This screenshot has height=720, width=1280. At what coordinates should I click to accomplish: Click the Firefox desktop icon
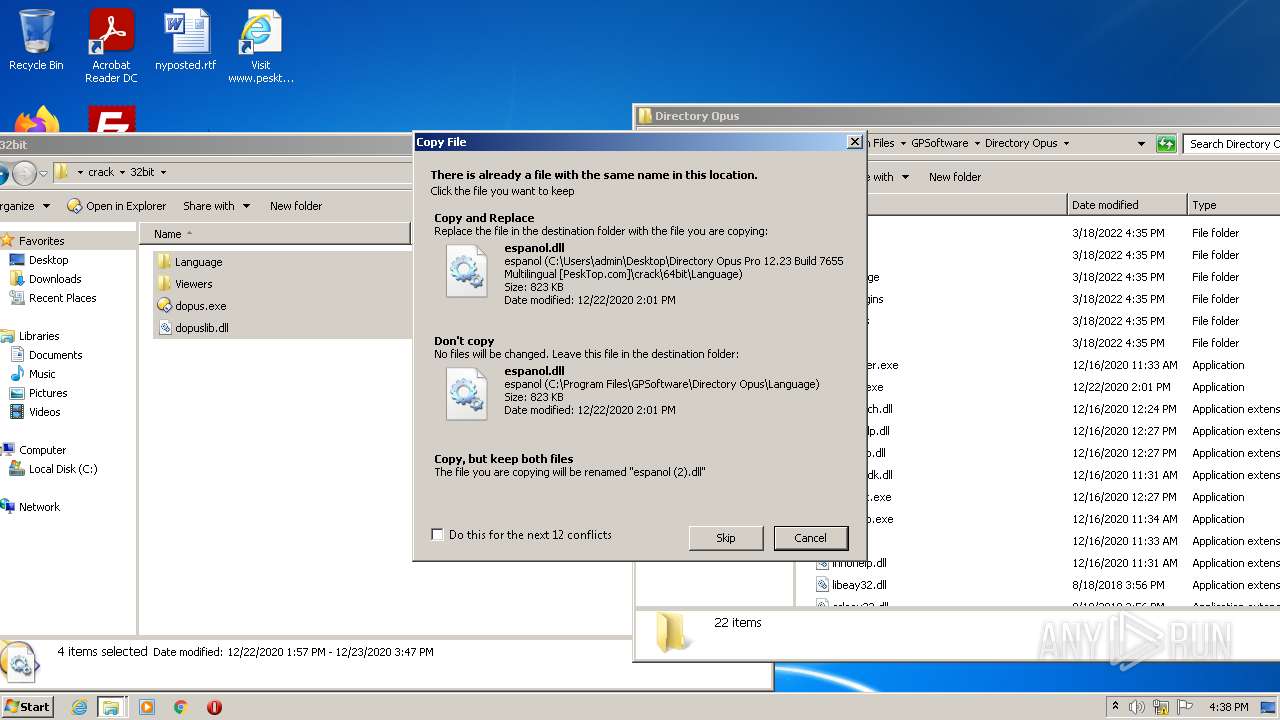click(x=36, y=119)
